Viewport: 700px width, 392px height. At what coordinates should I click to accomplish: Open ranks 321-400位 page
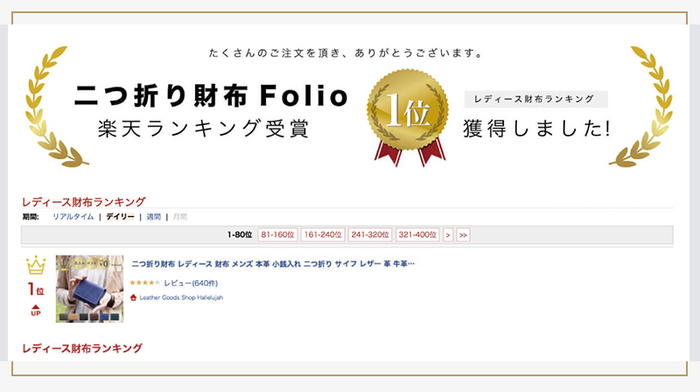(417, 235)
